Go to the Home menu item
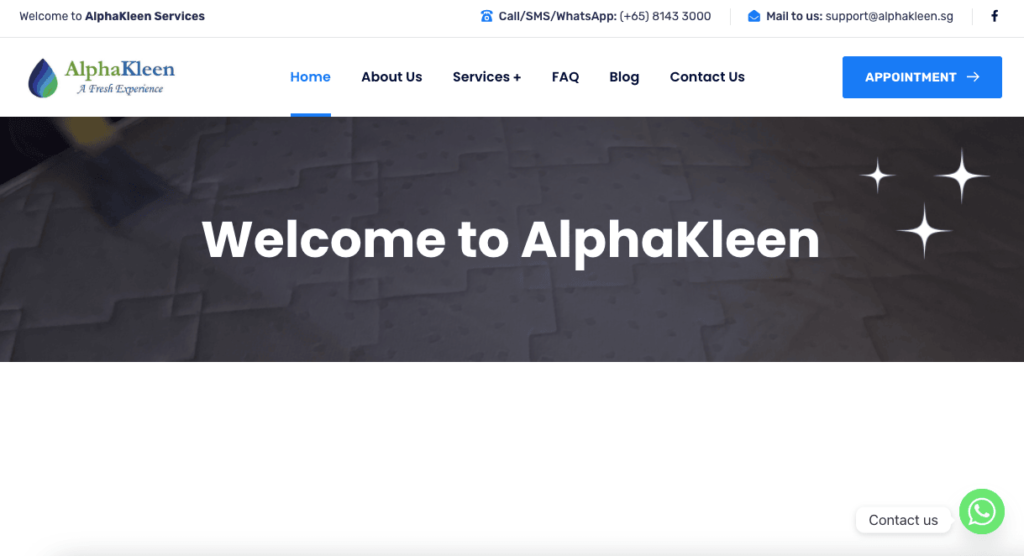 pyautogui.click(x=310, y=77)
